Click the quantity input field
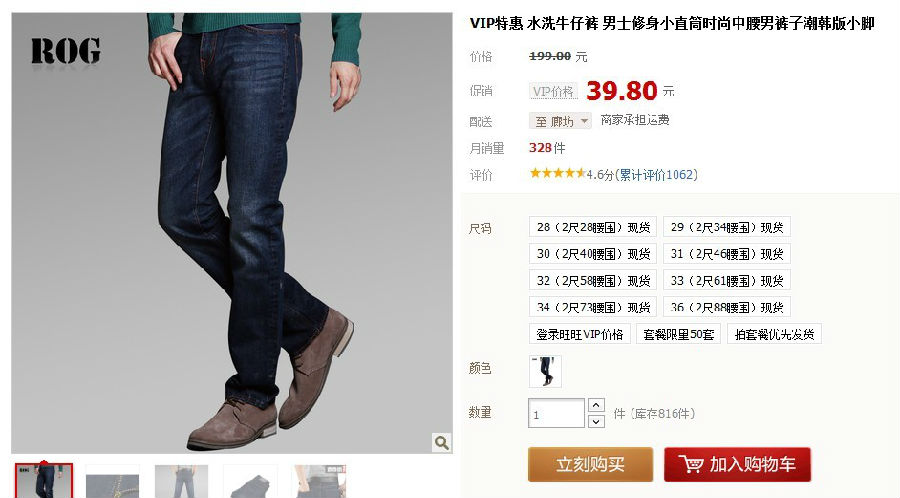Screen dimensions: 900x498 point(556,413)
